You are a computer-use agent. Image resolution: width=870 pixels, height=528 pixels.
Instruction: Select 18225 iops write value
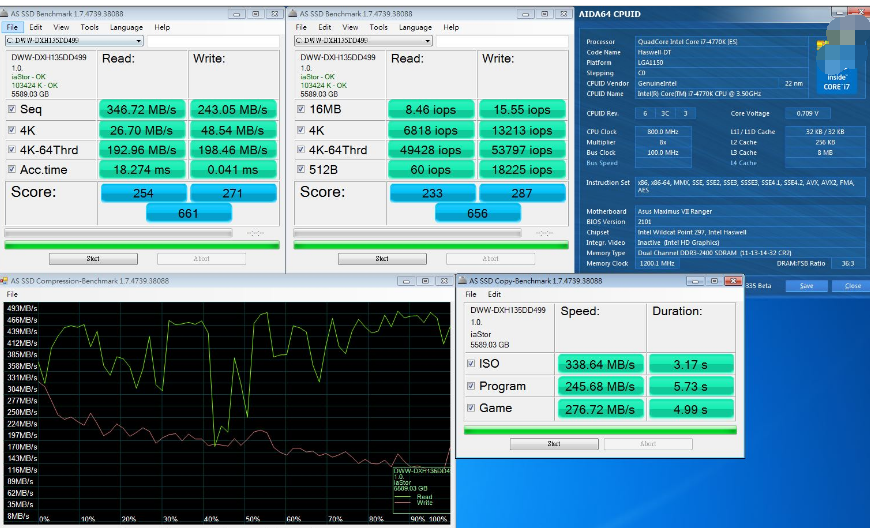[x=522, y=170]
